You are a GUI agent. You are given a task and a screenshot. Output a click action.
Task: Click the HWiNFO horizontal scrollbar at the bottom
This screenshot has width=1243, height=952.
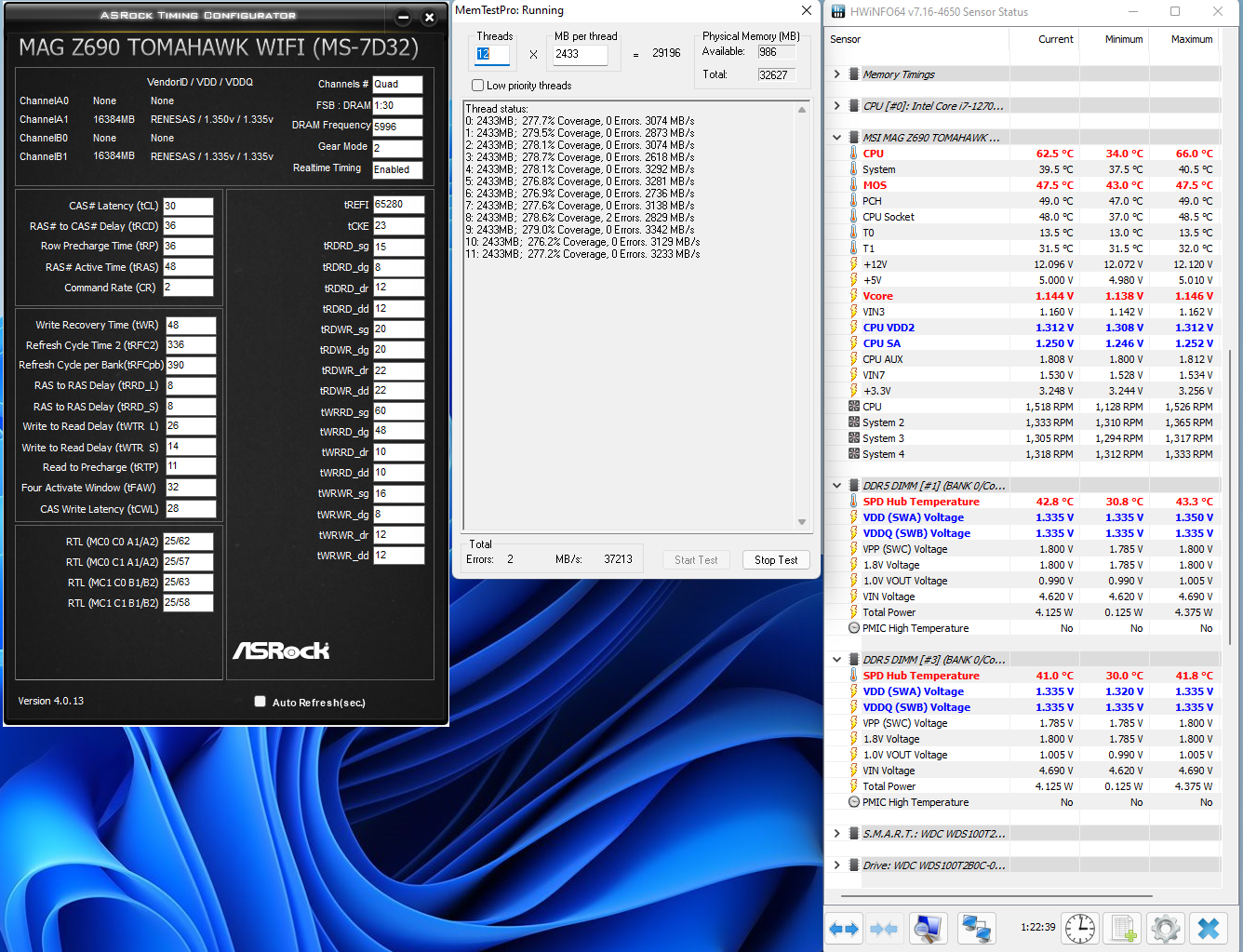(996, 896)
